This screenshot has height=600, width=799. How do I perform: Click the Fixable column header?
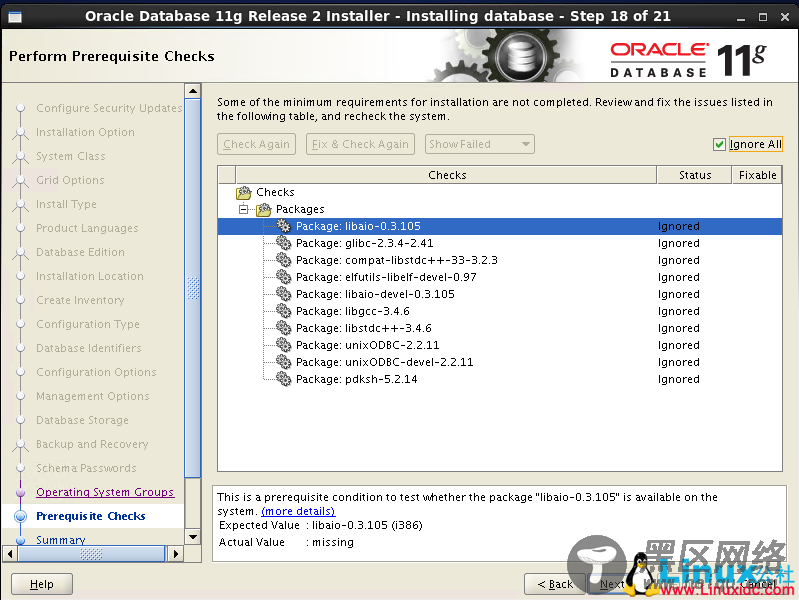point(757,175)
